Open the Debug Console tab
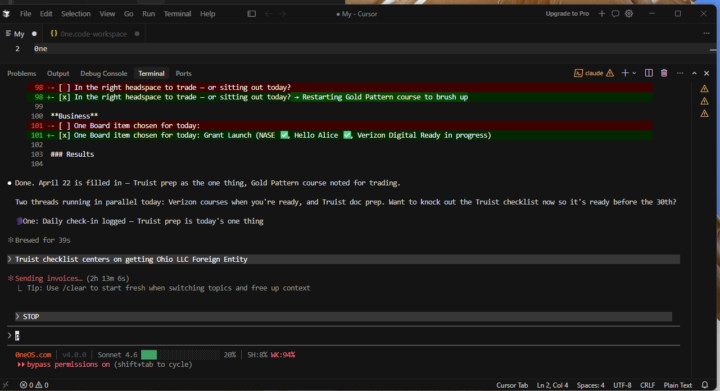The width and height of the screenshot is (720, 391). tap(103, 73)
